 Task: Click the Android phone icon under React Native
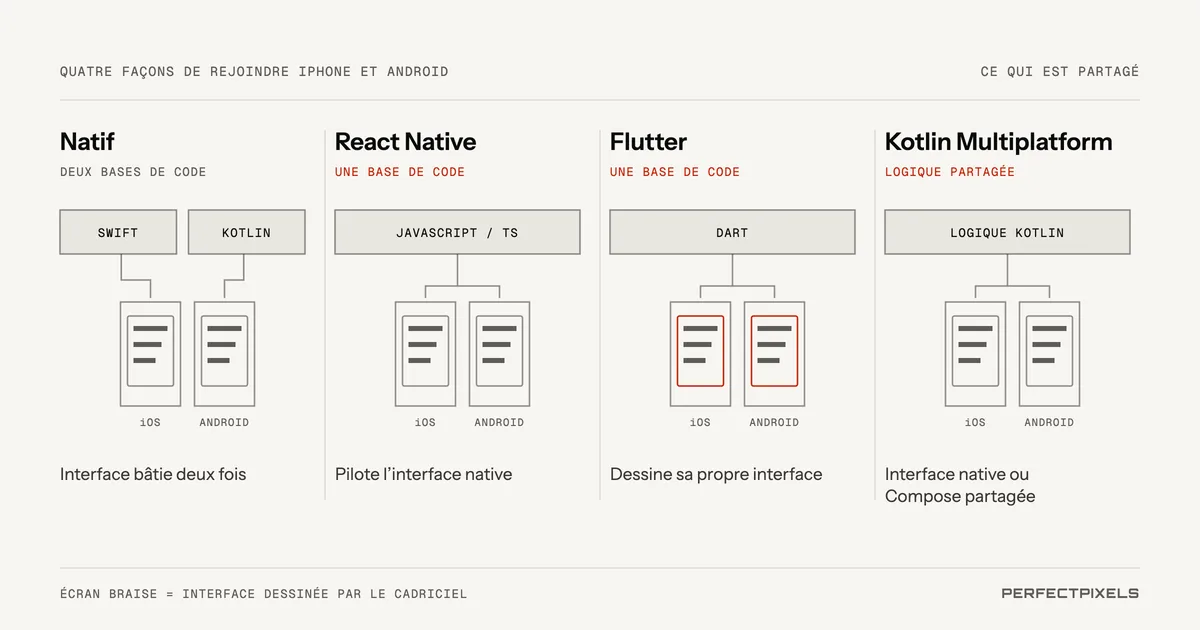click(499, 353)
